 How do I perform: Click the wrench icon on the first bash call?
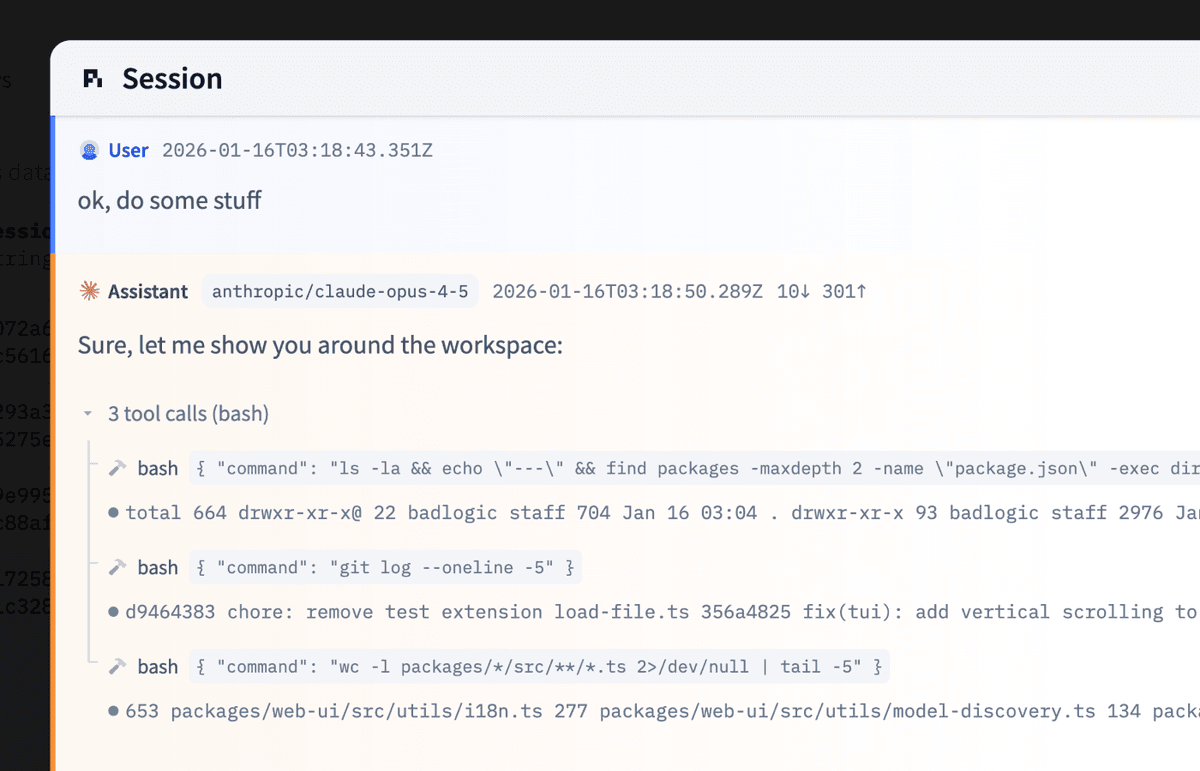click(x=119, y=467)
